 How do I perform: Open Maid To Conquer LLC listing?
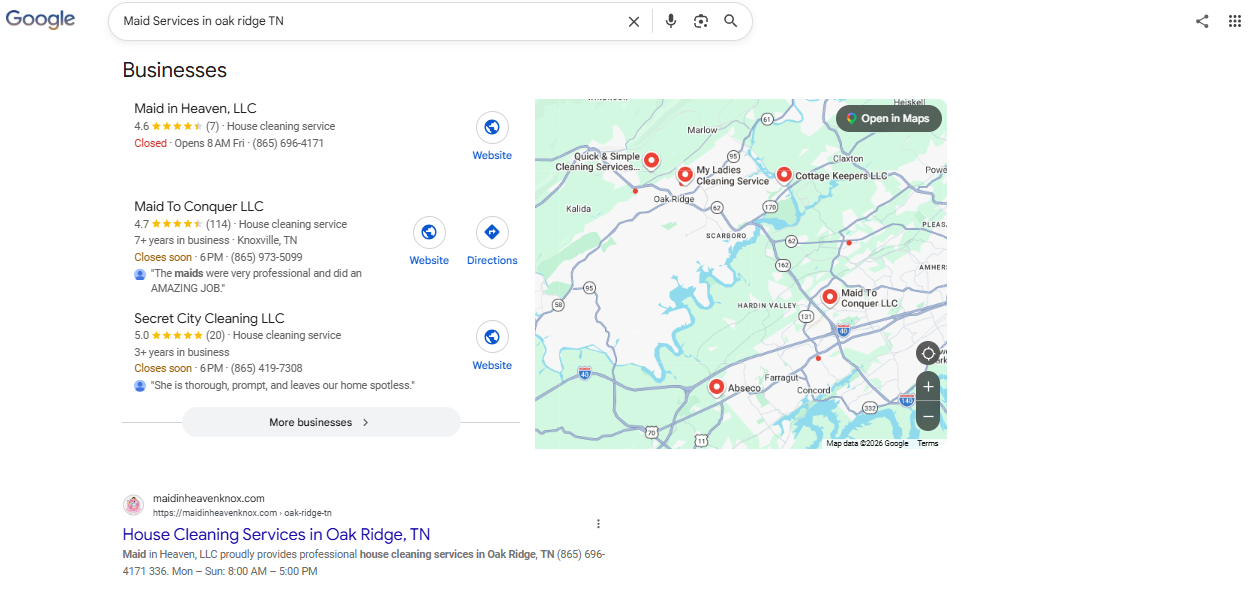(x=199, y=206)
